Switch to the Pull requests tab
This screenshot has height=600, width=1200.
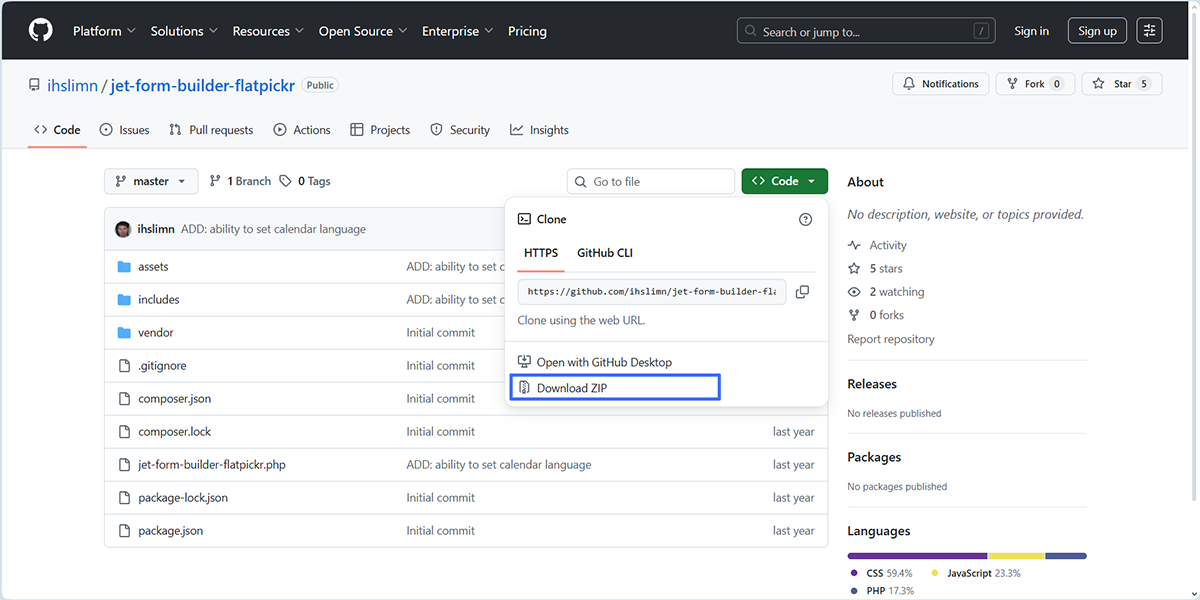pos(211,130)
